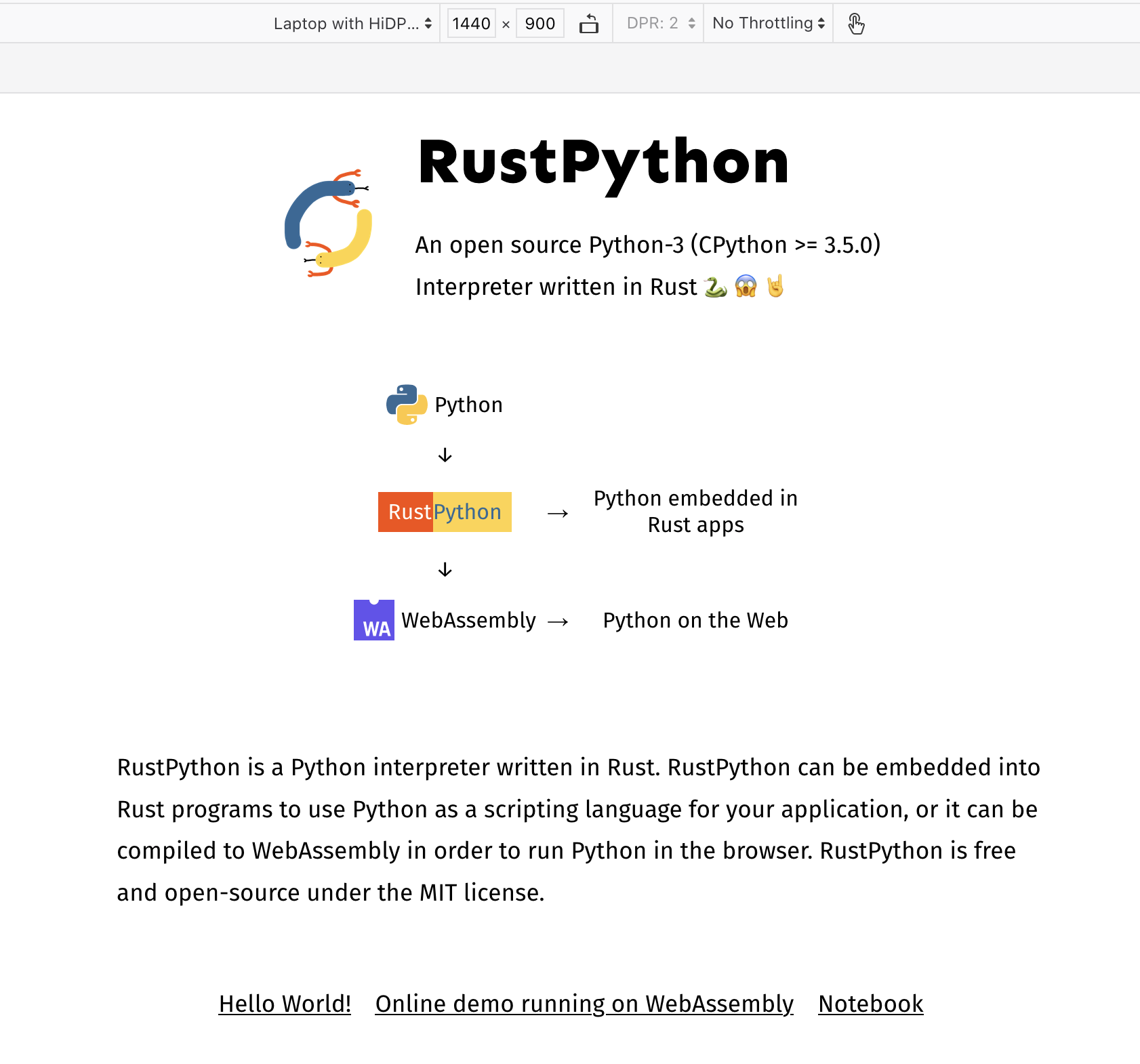The image size is (1140, 1064).
Task: Click the down arrow below Python
Action: coord(445,455)
